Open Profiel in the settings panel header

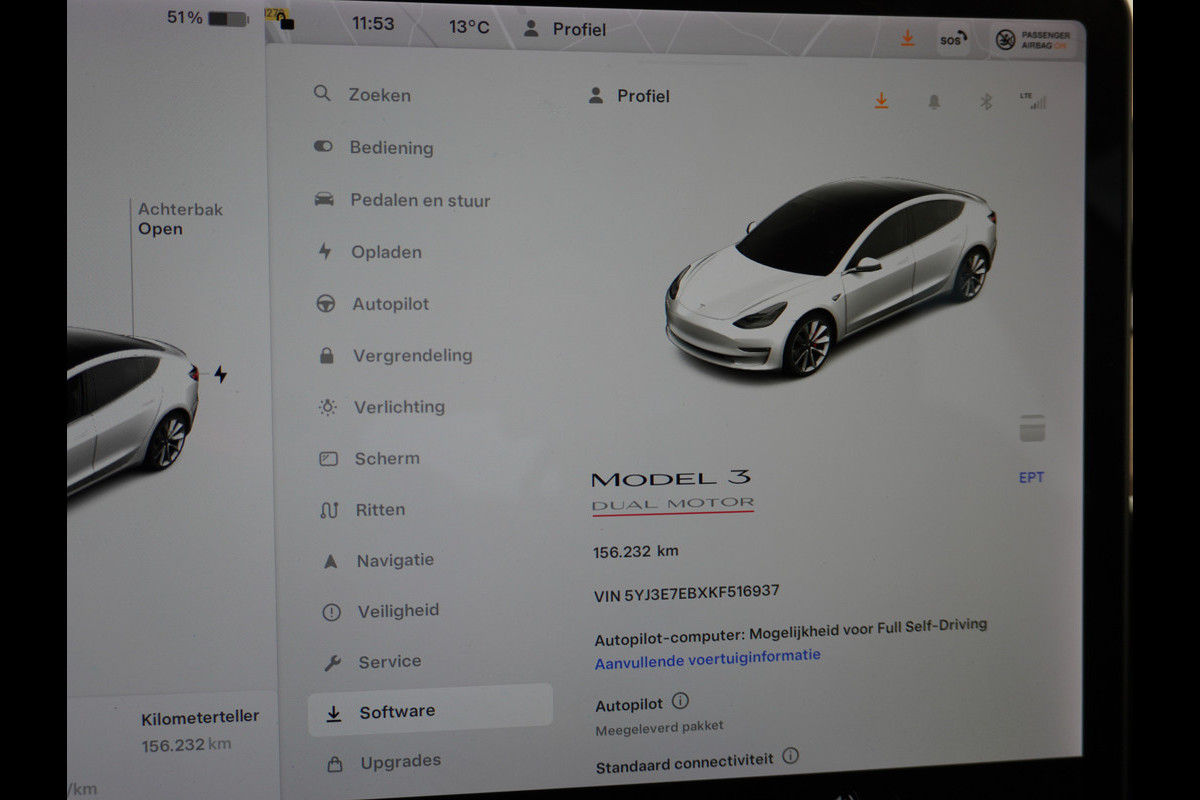(629, 96)
